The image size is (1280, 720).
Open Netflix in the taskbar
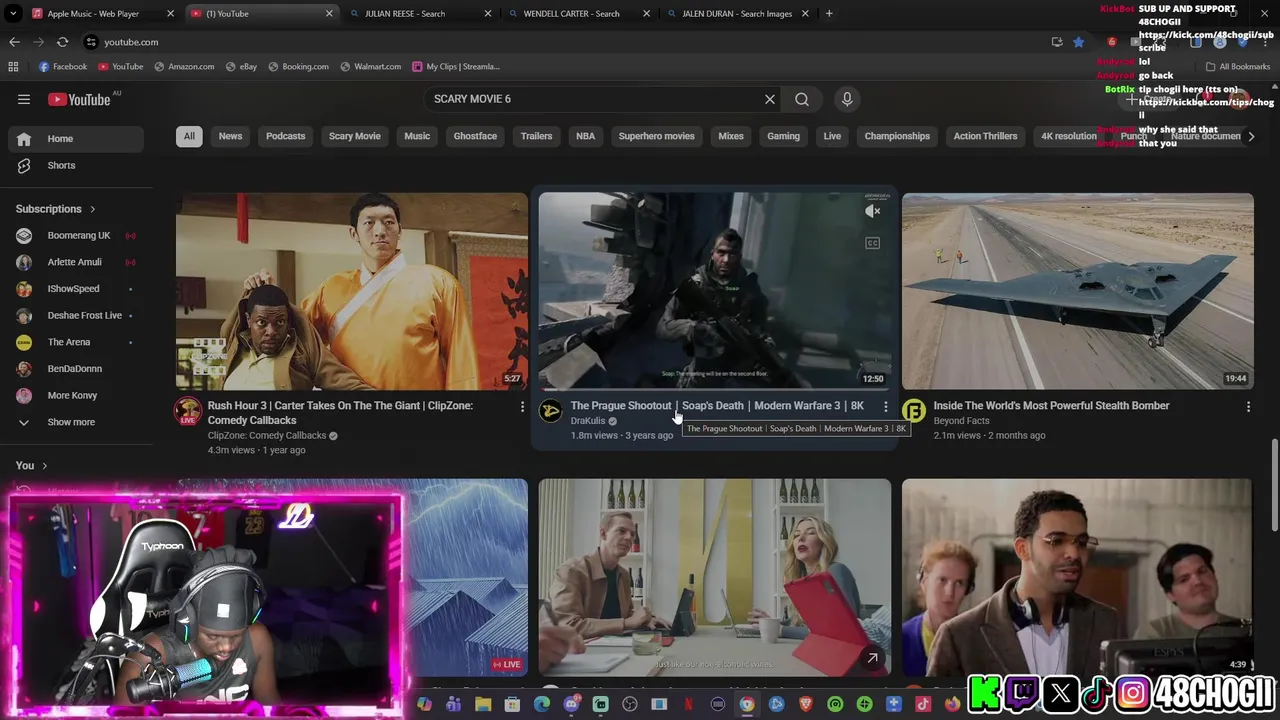click(688, 705)
